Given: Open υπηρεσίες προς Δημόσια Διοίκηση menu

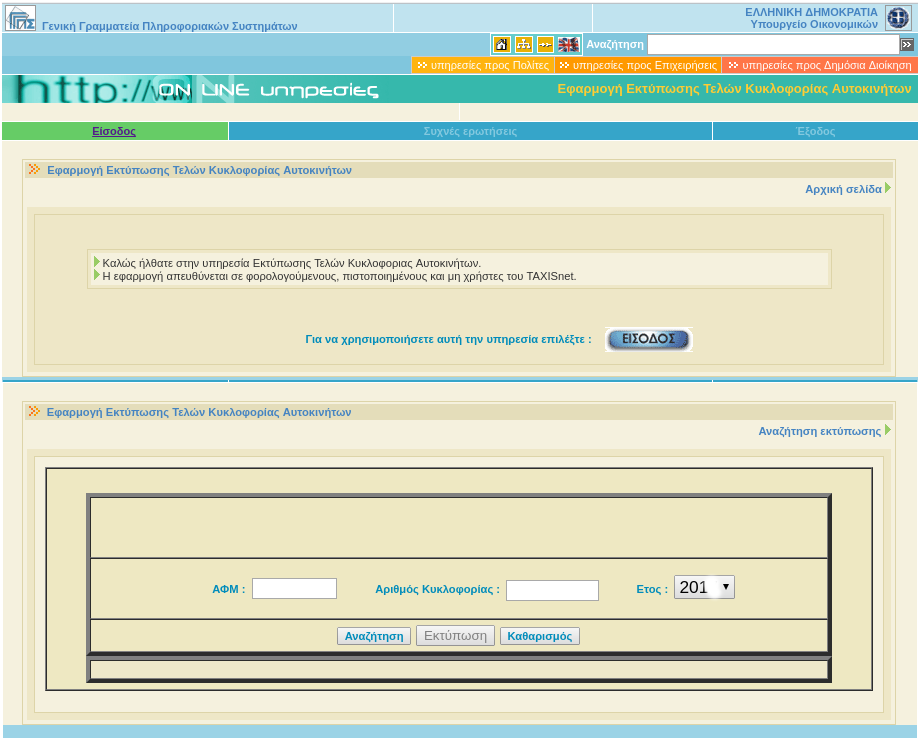Looking at the screenshot, I should pos(819,65).
